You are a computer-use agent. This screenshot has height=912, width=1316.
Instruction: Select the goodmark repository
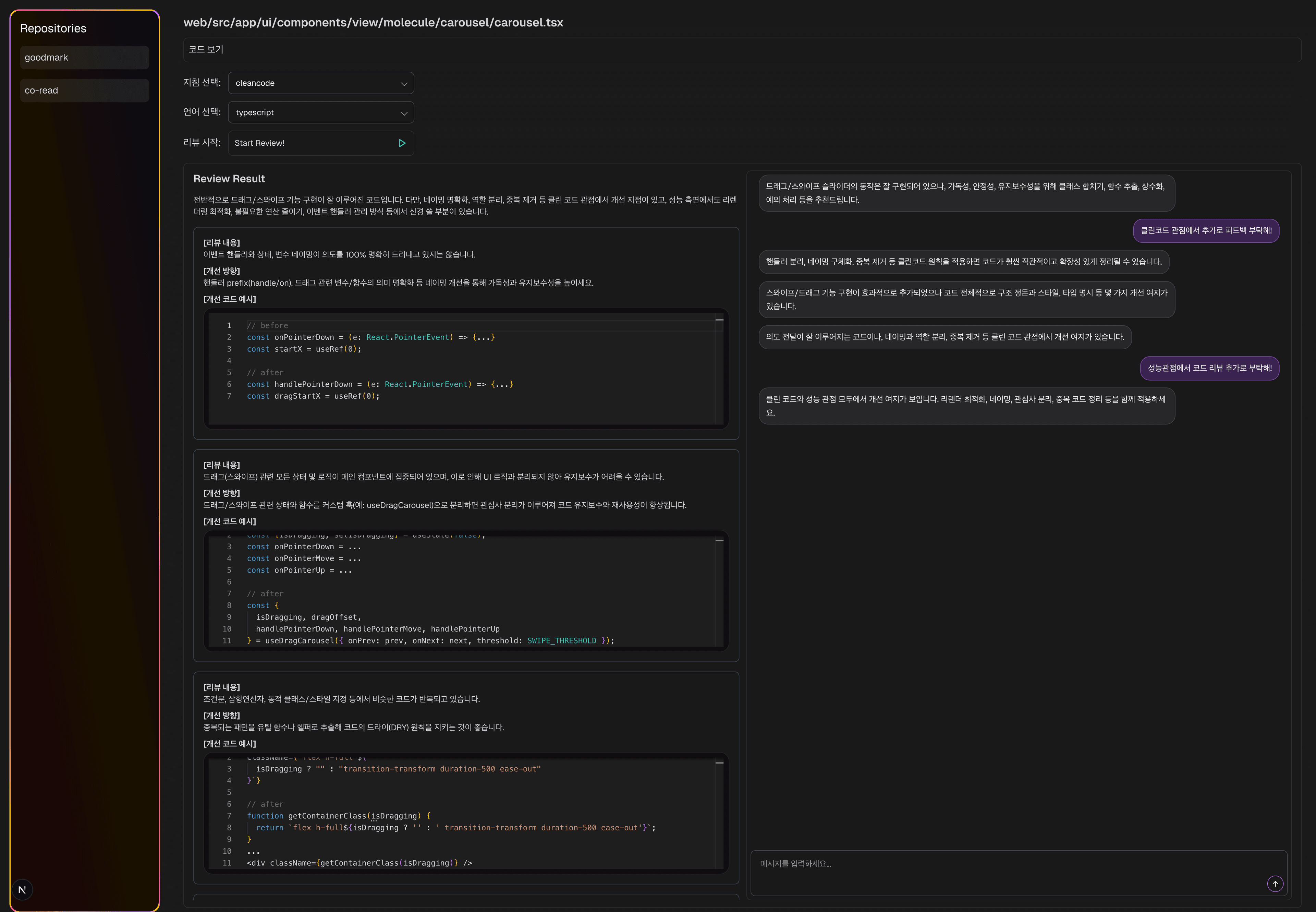point(85,58)
